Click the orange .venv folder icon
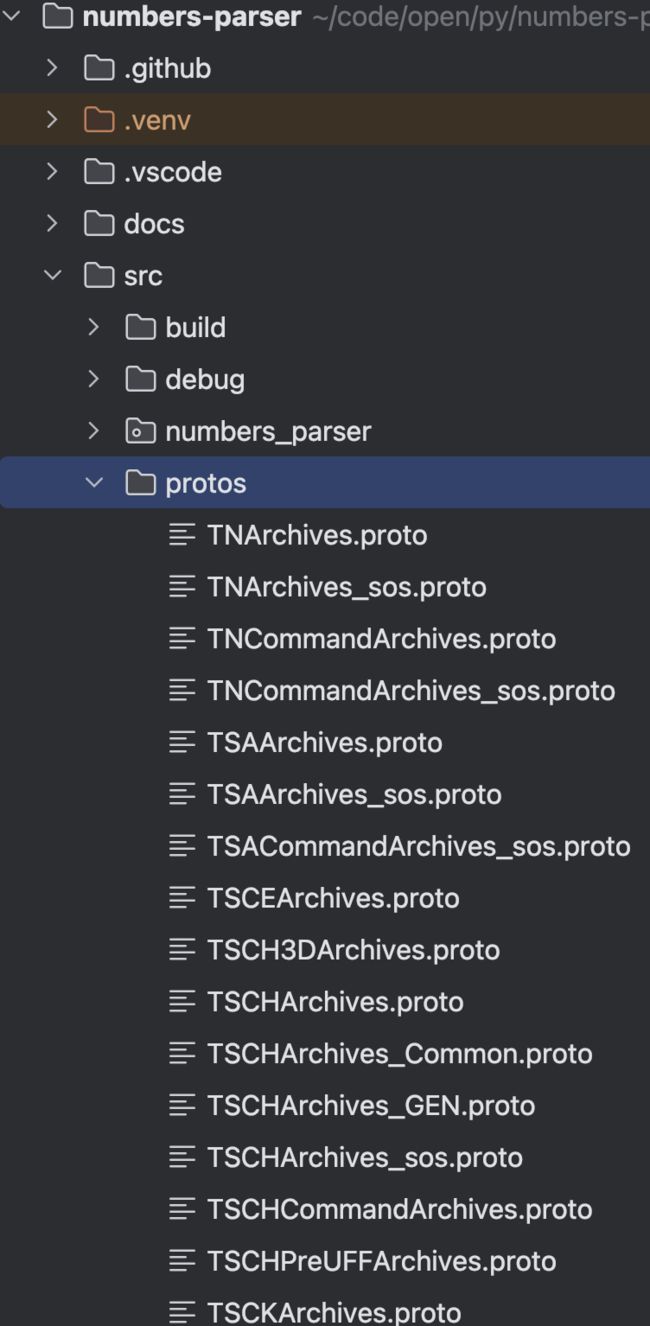This screenshot has width=650, height=1326. coord(98,121)
